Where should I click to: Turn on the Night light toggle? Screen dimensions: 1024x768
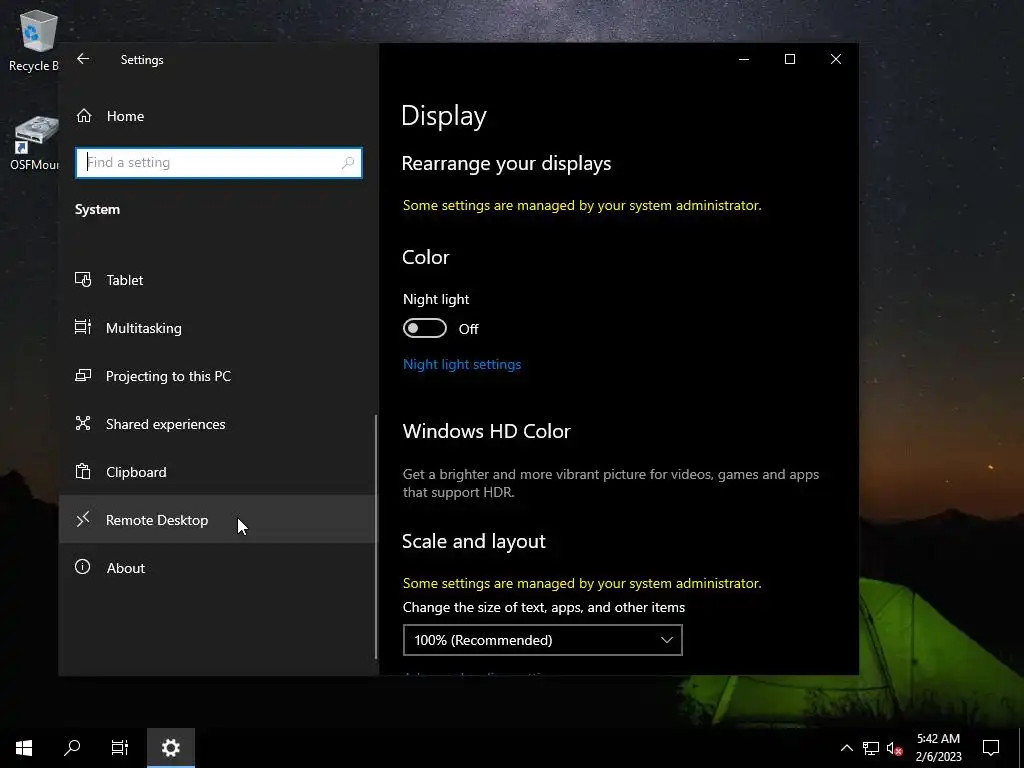click(x=424, y=328)
